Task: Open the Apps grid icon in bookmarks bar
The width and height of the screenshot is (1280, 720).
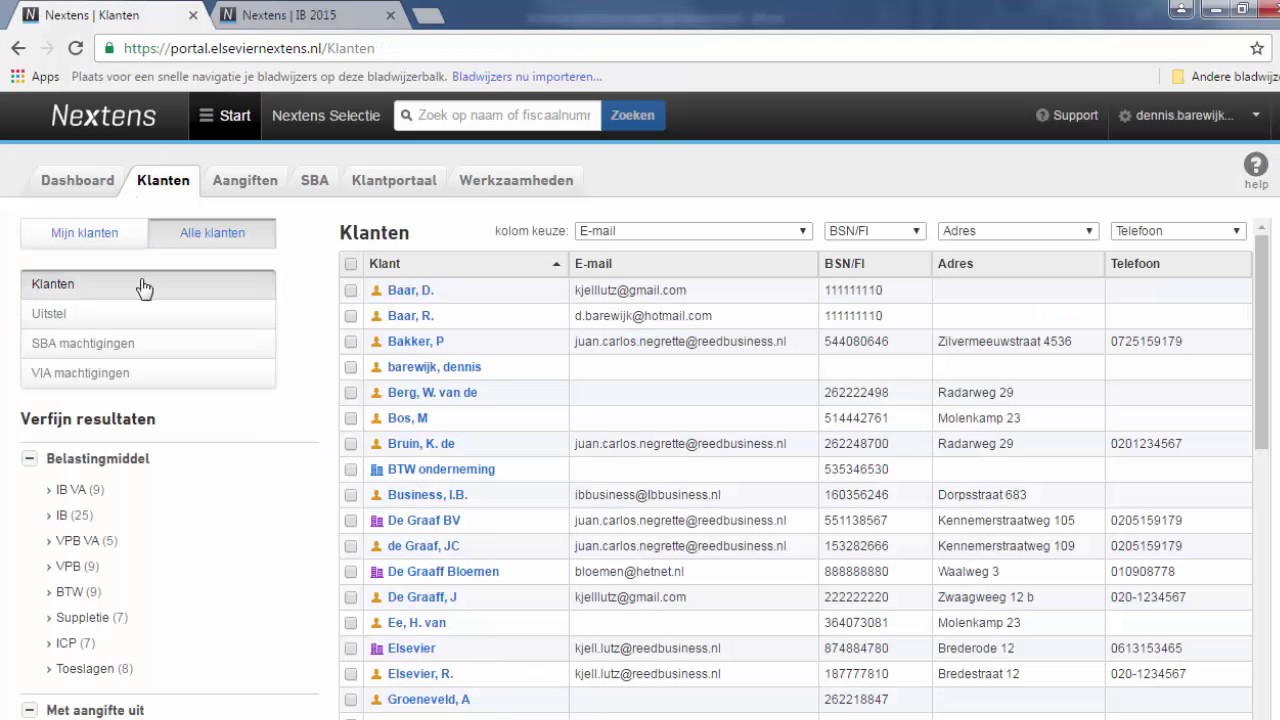Action: 17,76
